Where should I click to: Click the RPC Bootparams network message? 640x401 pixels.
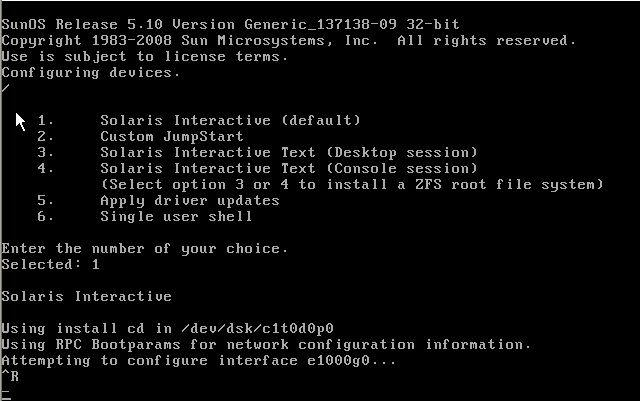coord(266,344)
